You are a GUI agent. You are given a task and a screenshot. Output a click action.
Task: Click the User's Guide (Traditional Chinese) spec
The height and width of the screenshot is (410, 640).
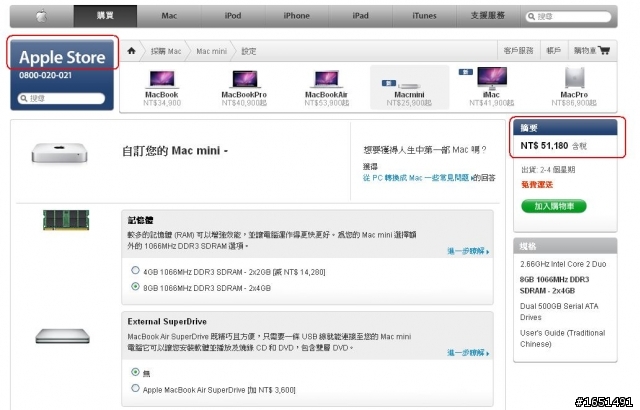click(562, 338)
